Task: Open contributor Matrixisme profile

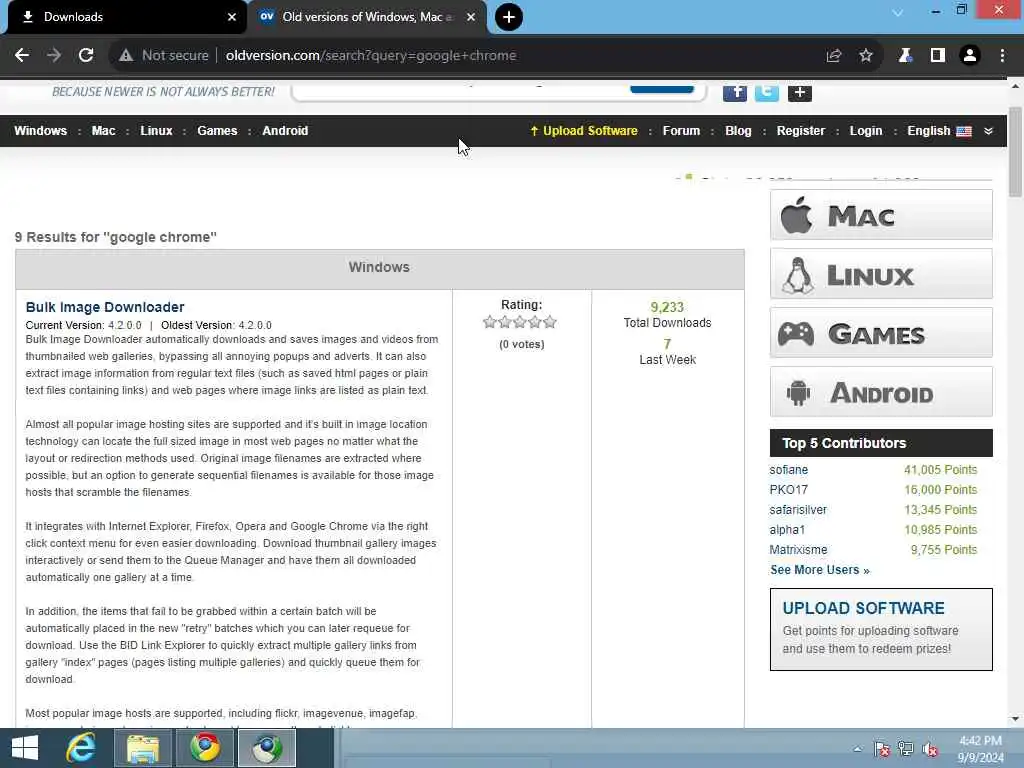Action: 798,550
